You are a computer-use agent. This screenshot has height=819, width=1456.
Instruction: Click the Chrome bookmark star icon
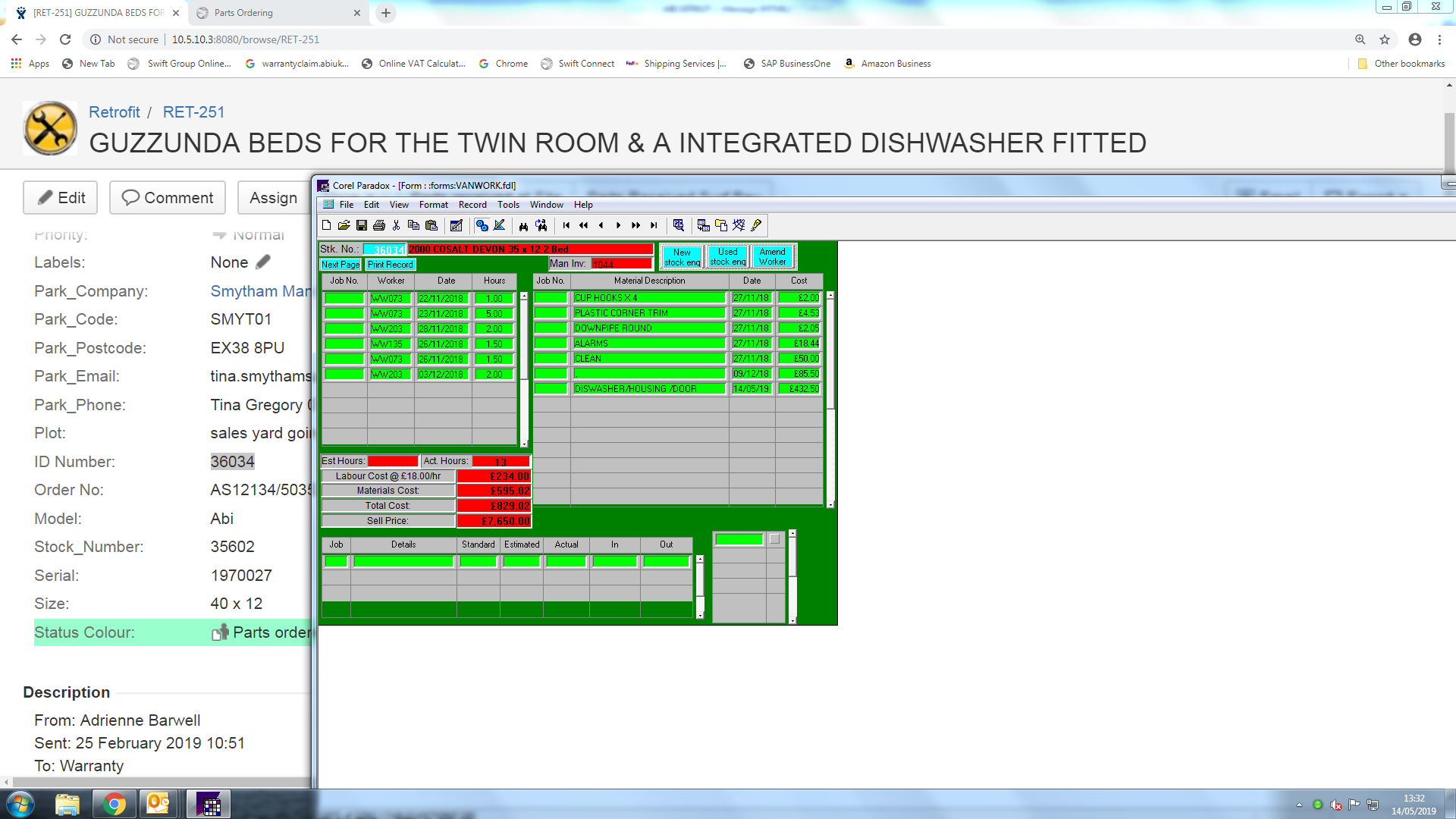(1385, 39)
